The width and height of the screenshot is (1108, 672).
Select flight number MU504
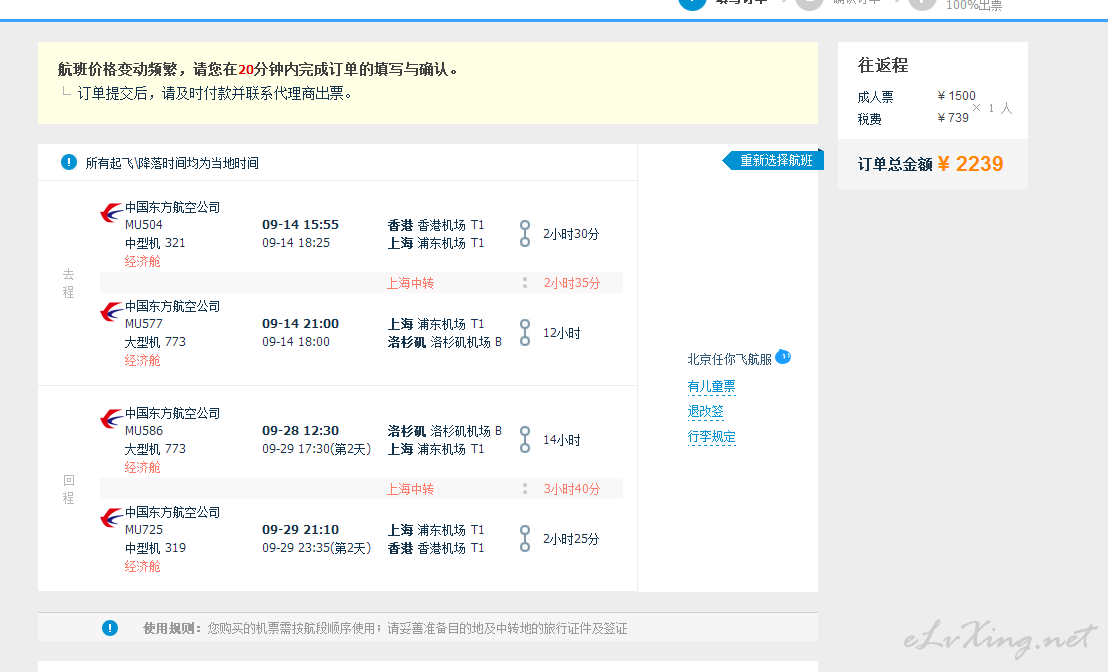coord(143,225)
